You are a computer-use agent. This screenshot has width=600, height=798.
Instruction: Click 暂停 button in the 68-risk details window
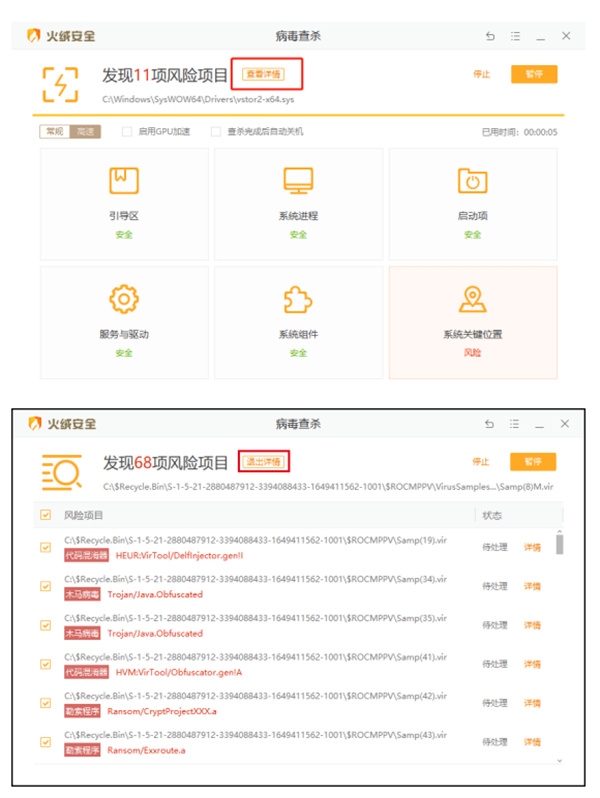[x=533, y=462]
